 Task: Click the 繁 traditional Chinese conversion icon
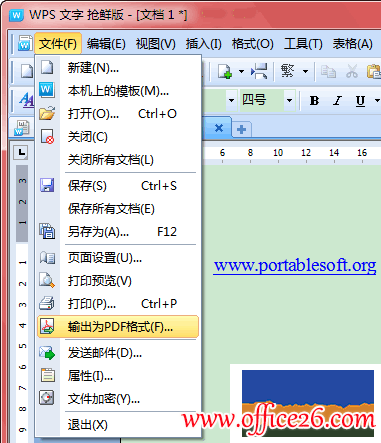tap(288, 71)
